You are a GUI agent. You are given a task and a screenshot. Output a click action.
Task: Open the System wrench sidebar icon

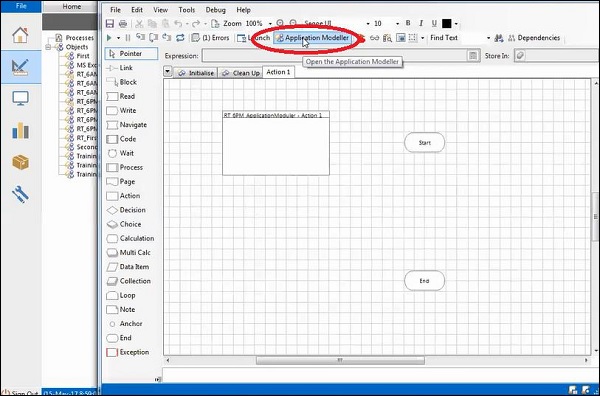[20, 194]
